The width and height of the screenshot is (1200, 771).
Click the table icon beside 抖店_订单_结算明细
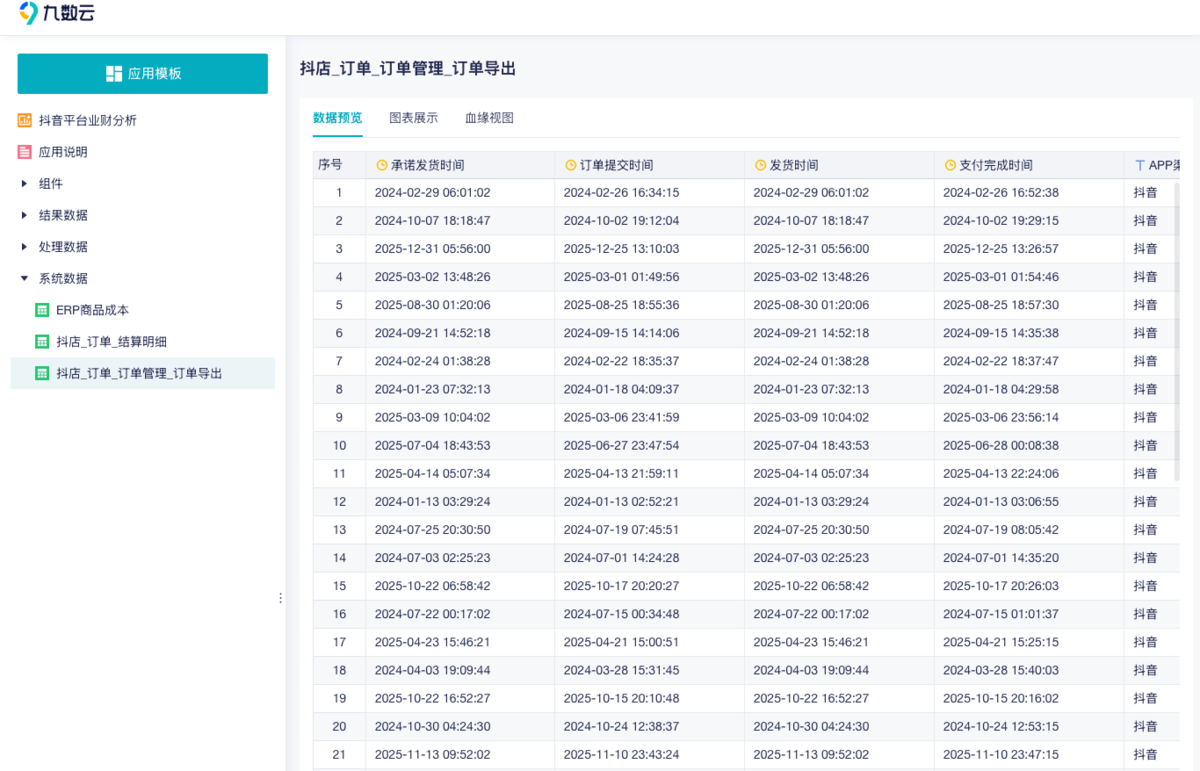[42, 342]
